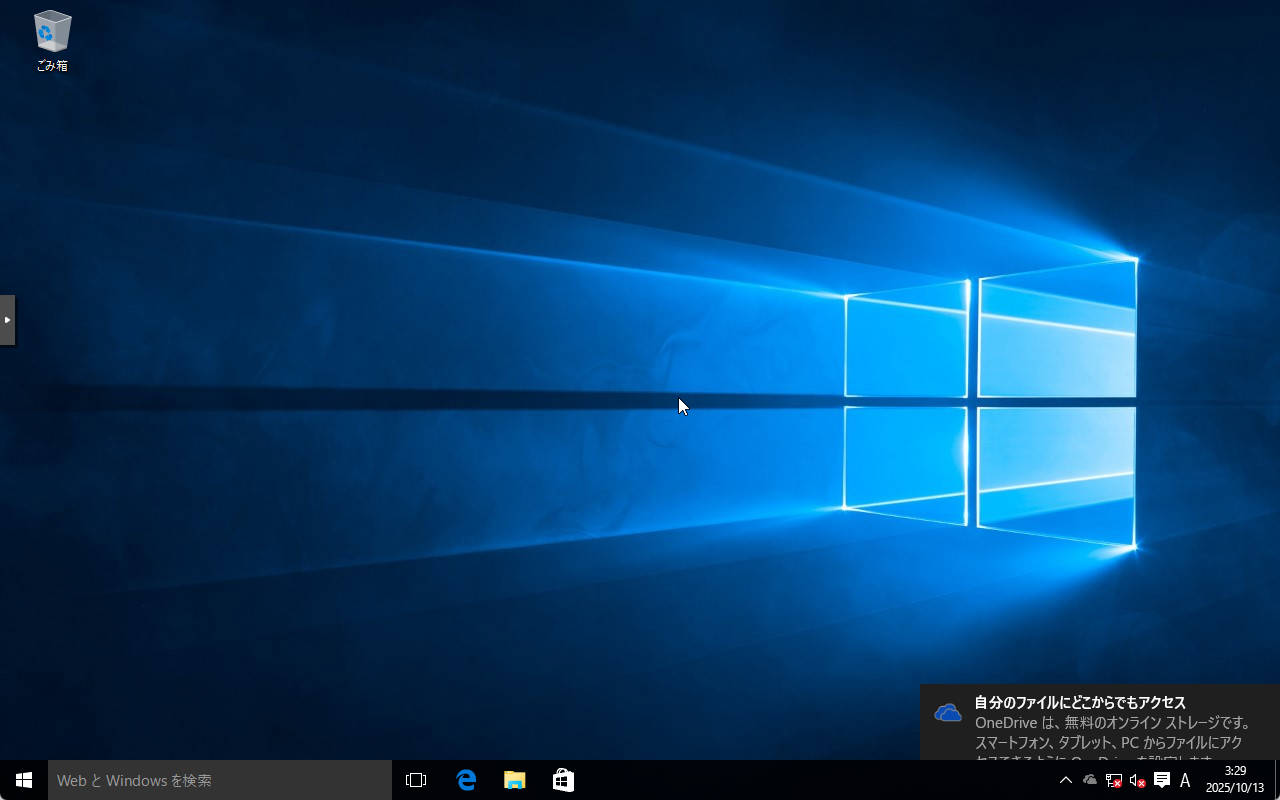Toggle the IME input mode A indicator

pos(1185,780)
